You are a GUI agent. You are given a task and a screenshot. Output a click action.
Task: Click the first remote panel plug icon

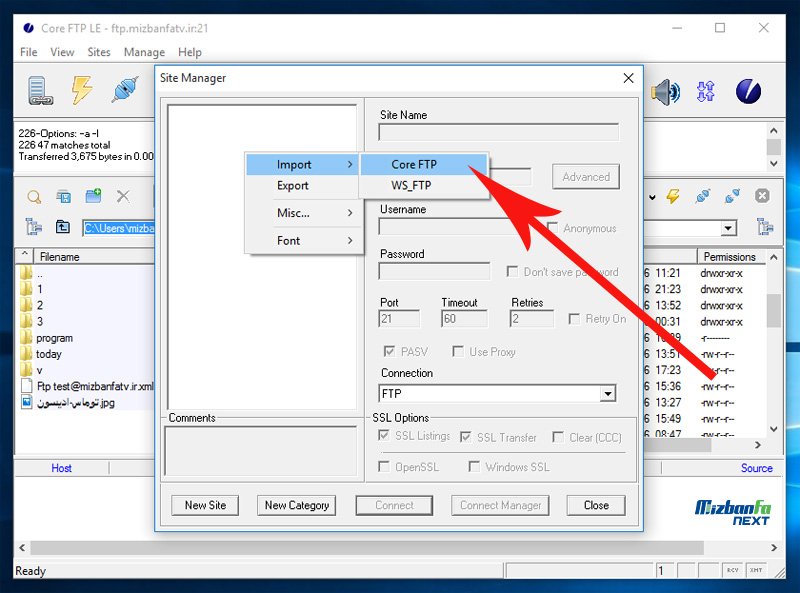[x=703, y=196]
